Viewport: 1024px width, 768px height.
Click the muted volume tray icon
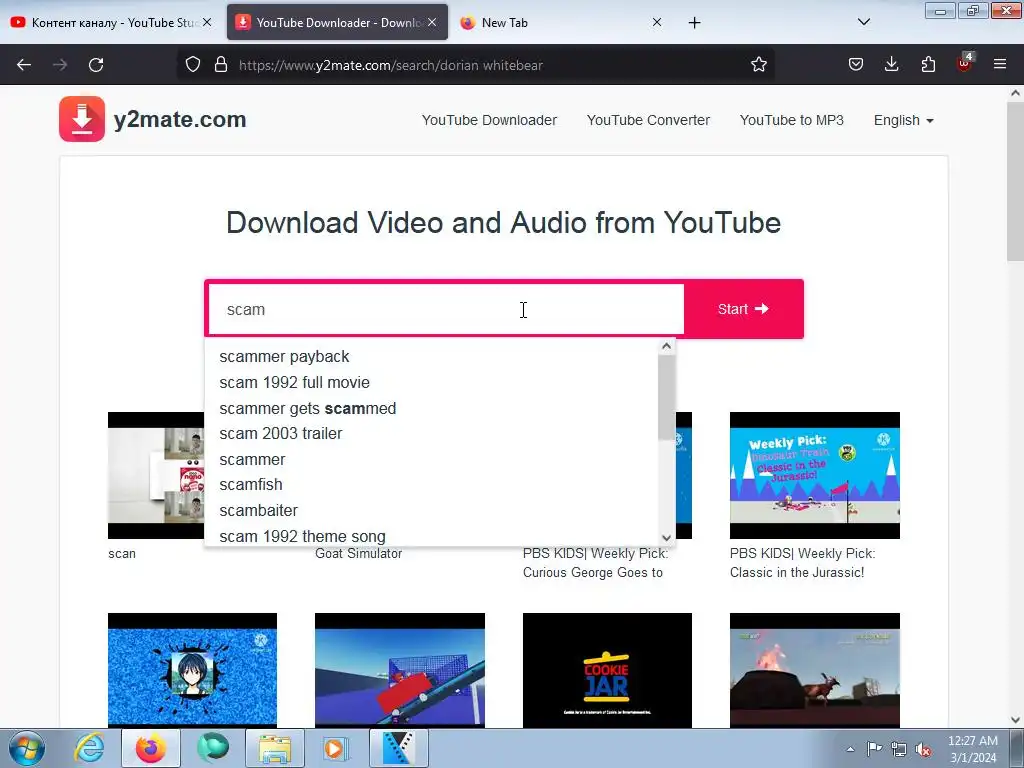coord(923,749)
